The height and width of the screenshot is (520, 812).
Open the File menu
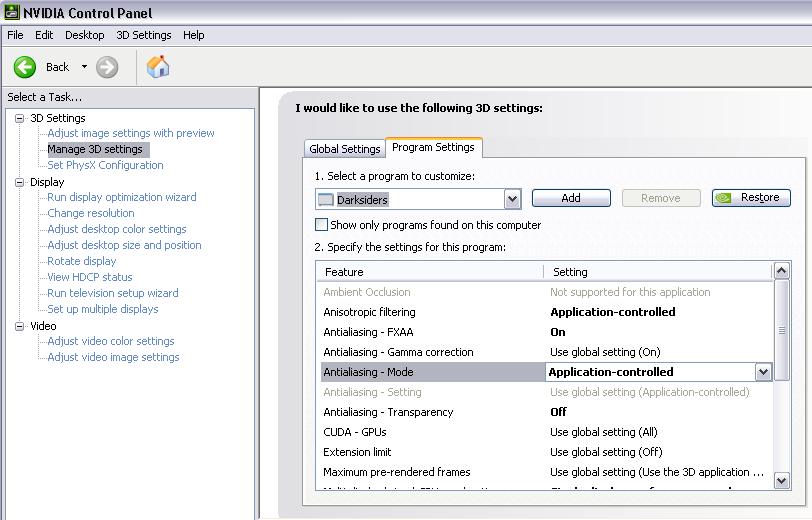point(15,35)
